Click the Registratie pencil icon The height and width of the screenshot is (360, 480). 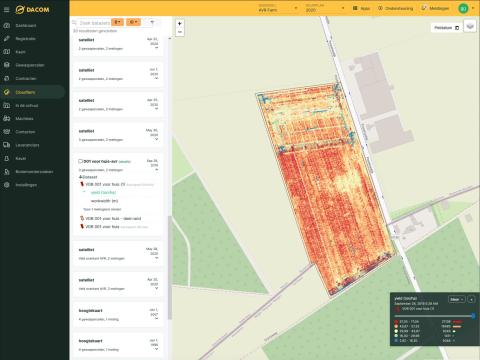pos(7,39)
